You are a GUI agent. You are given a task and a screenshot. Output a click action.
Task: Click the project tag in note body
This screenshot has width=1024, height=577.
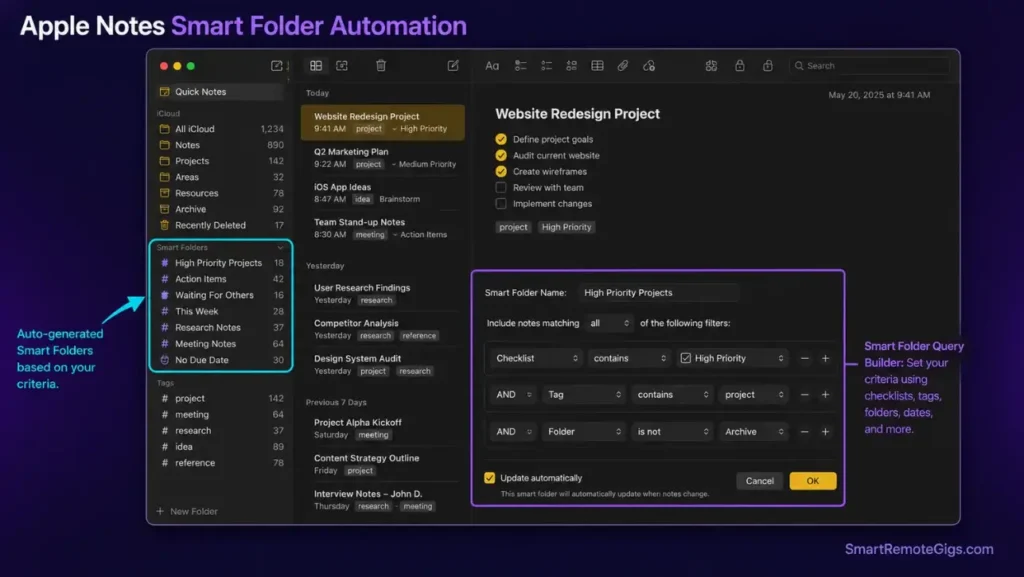(x=513, y=227)
